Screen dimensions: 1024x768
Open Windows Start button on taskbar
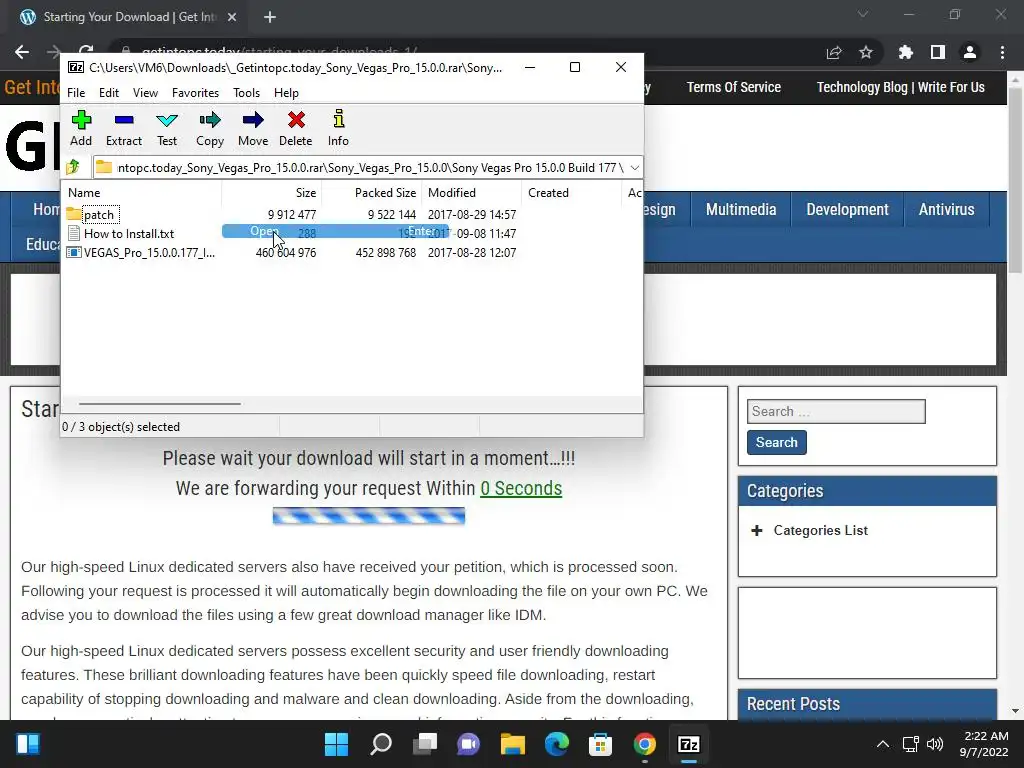tap(336, 744)
